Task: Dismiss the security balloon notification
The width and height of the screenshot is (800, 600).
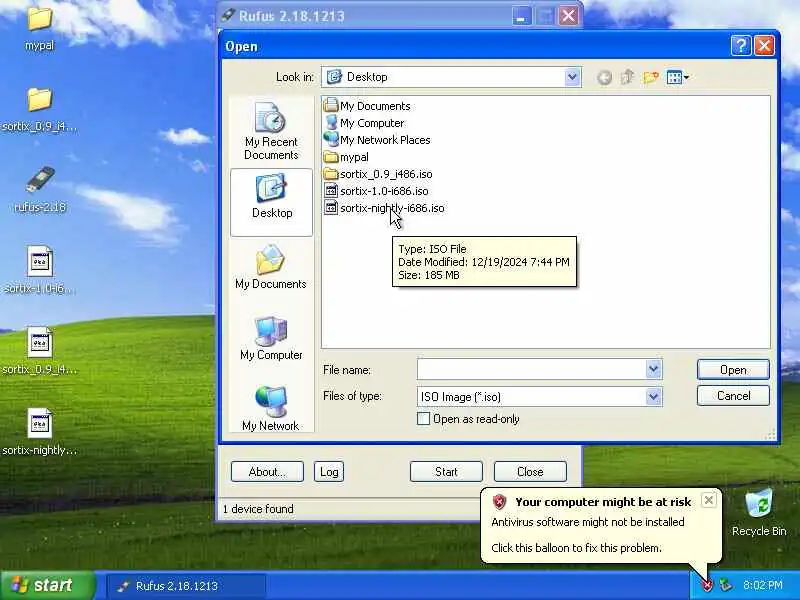Action: [x=709, y=501]
